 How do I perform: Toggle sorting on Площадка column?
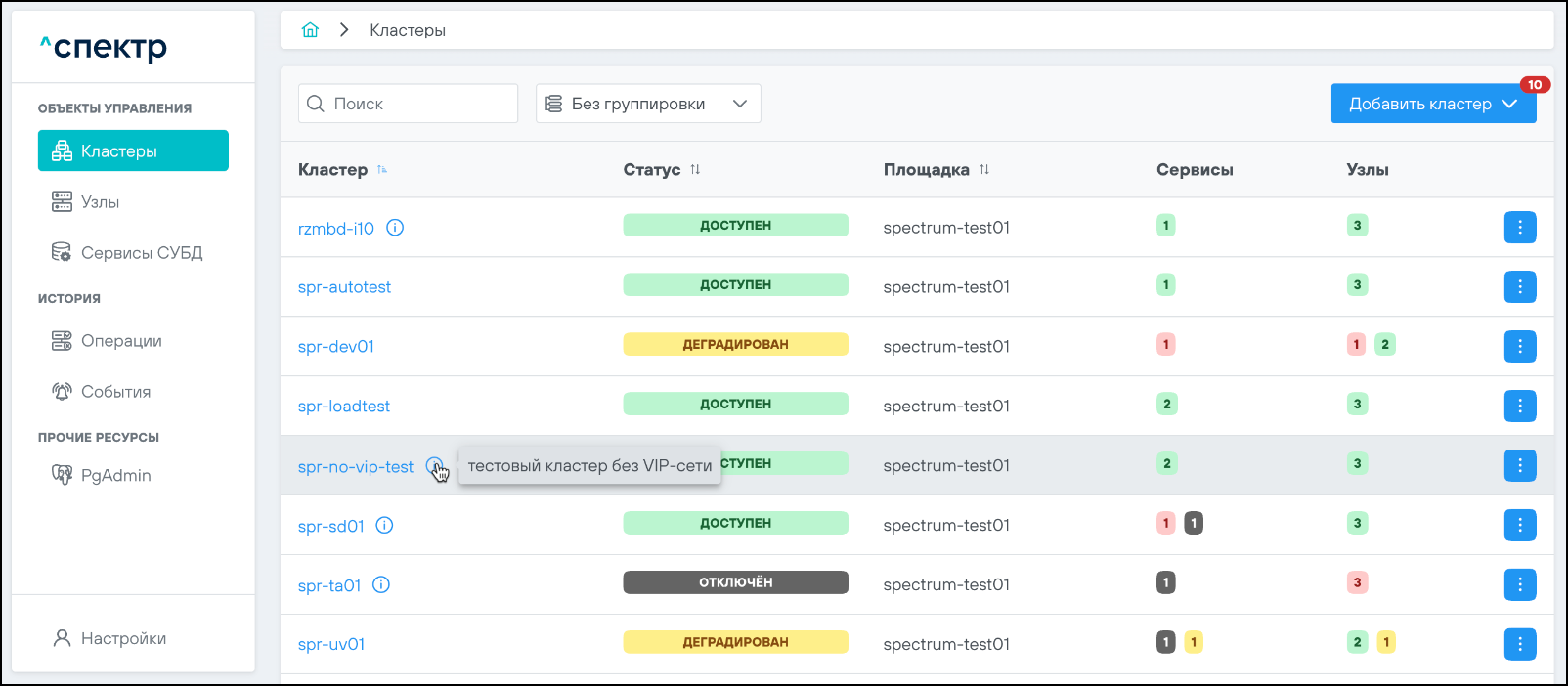point(984,170)
